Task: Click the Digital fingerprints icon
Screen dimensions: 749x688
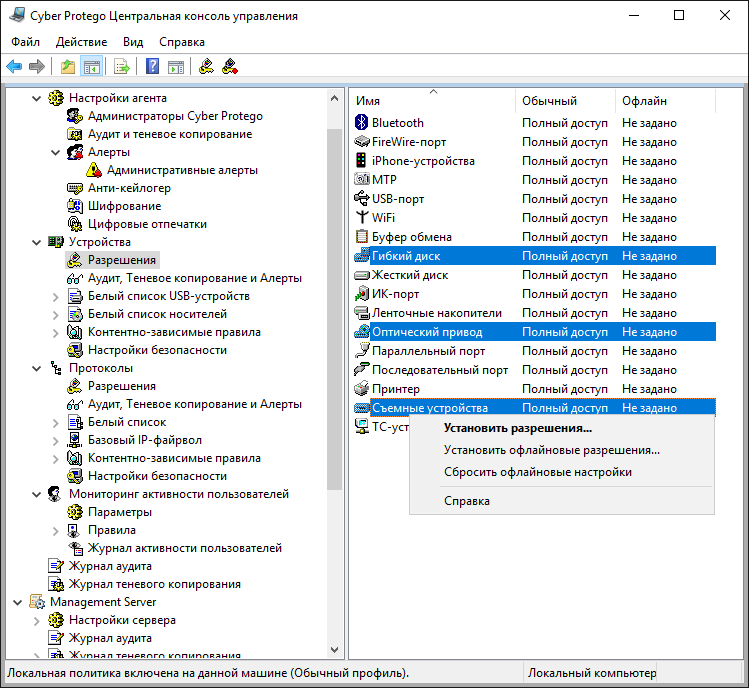Action: point(75,224)
